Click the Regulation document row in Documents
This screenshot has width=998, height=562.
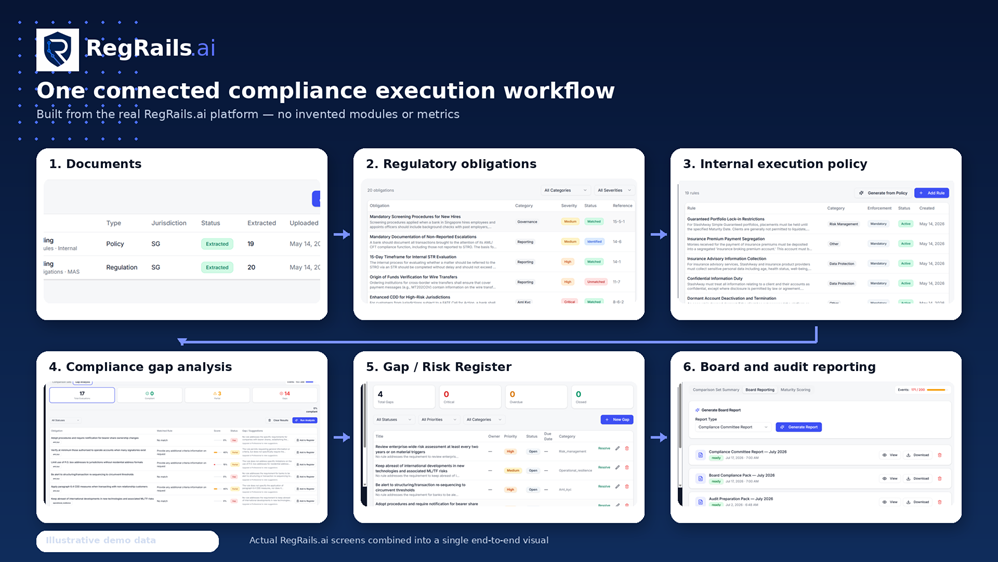point(182,267)
